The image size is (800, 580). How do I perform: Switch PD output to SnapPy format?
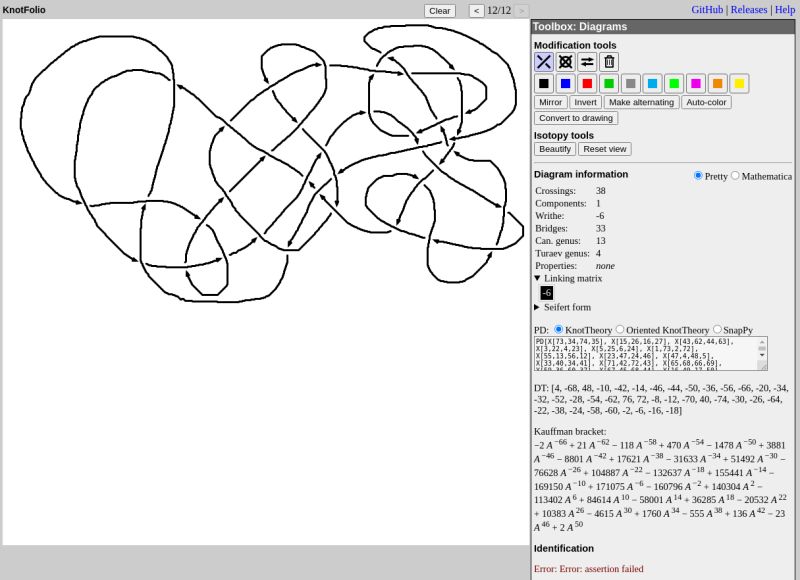(716, 330)
